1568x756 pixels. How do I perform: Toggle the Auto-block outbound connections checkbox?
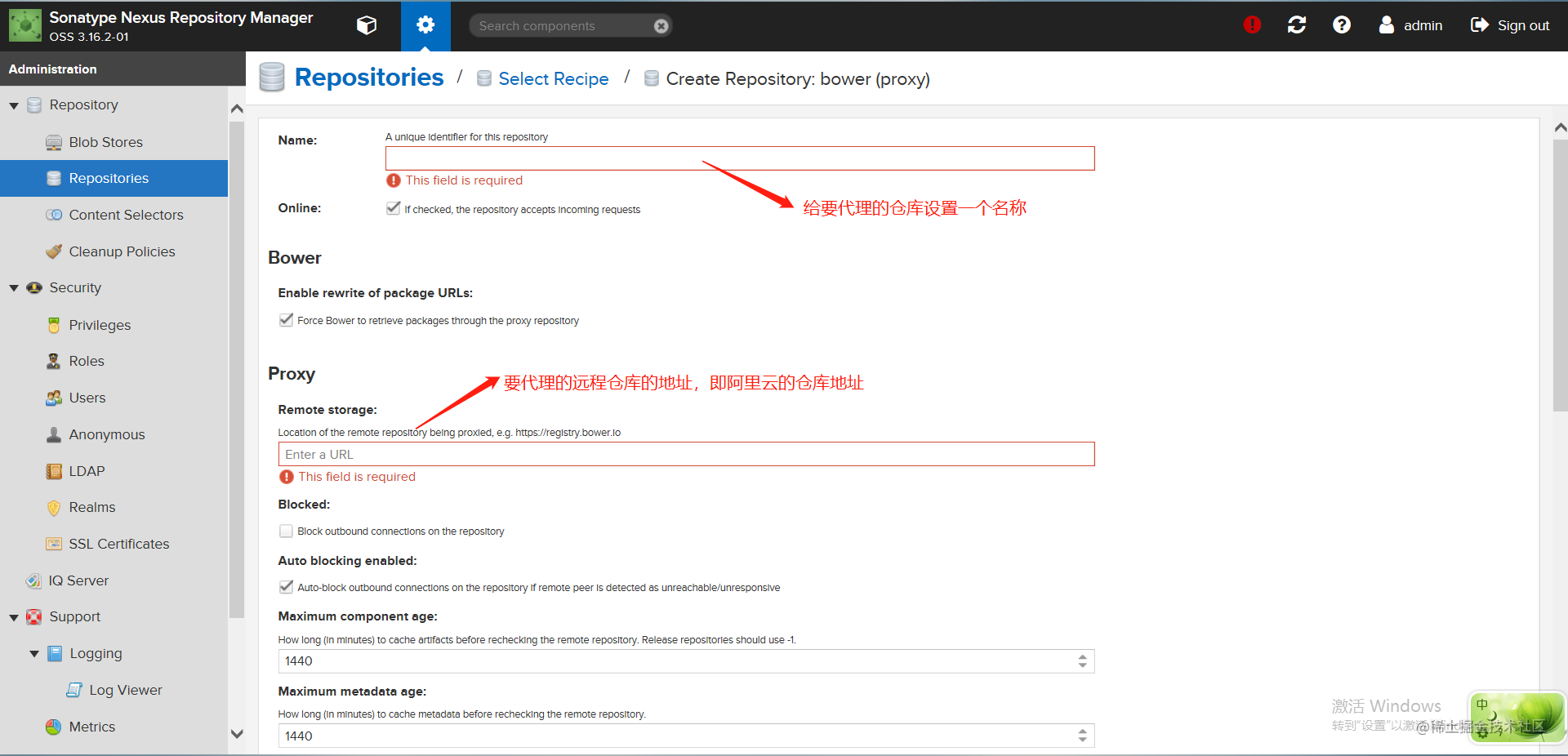(x=286, y=587)
